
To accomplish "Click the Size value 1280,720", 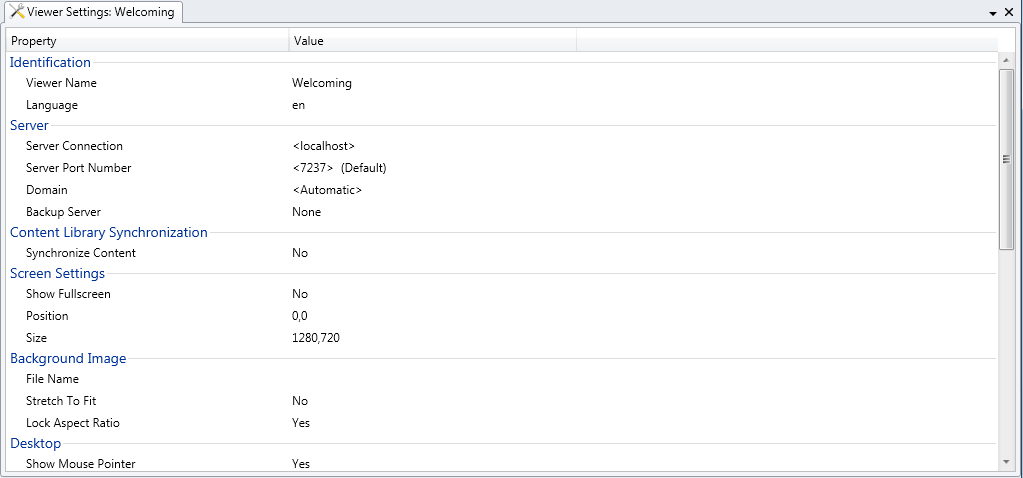I will pos(316,338).
